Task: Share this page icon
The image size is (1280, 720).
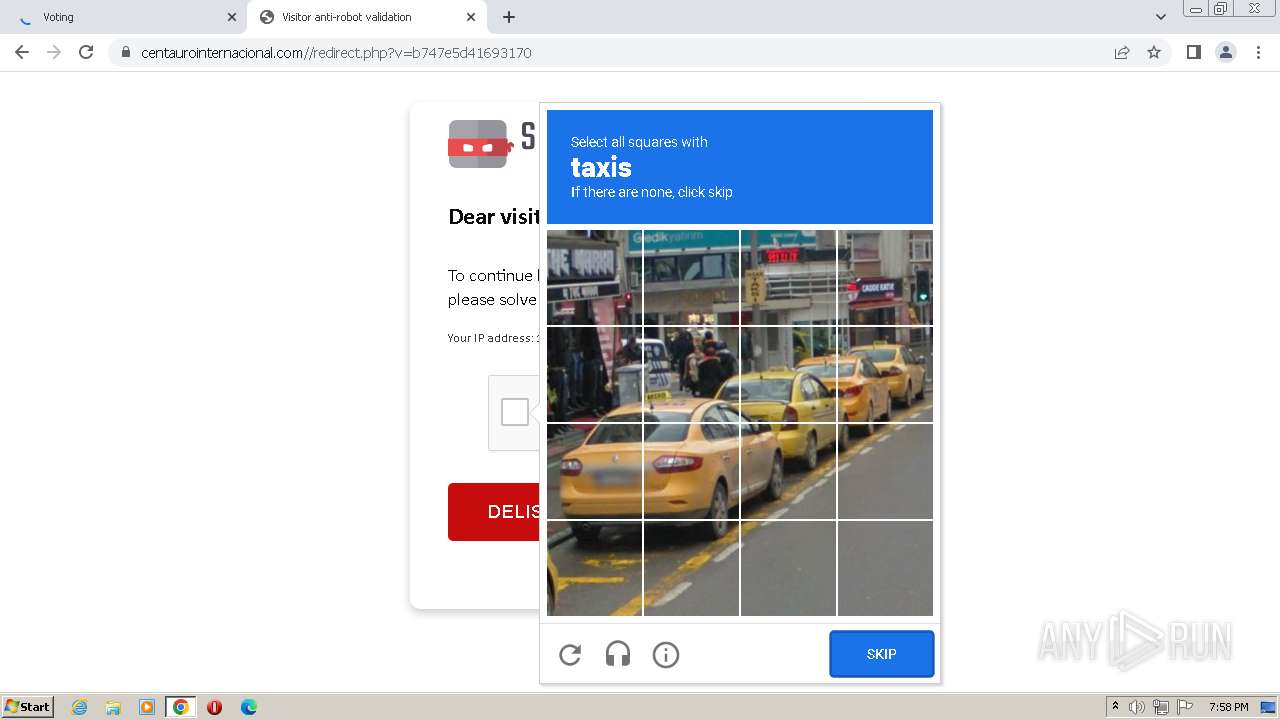Action: (x=1122, y=52)
